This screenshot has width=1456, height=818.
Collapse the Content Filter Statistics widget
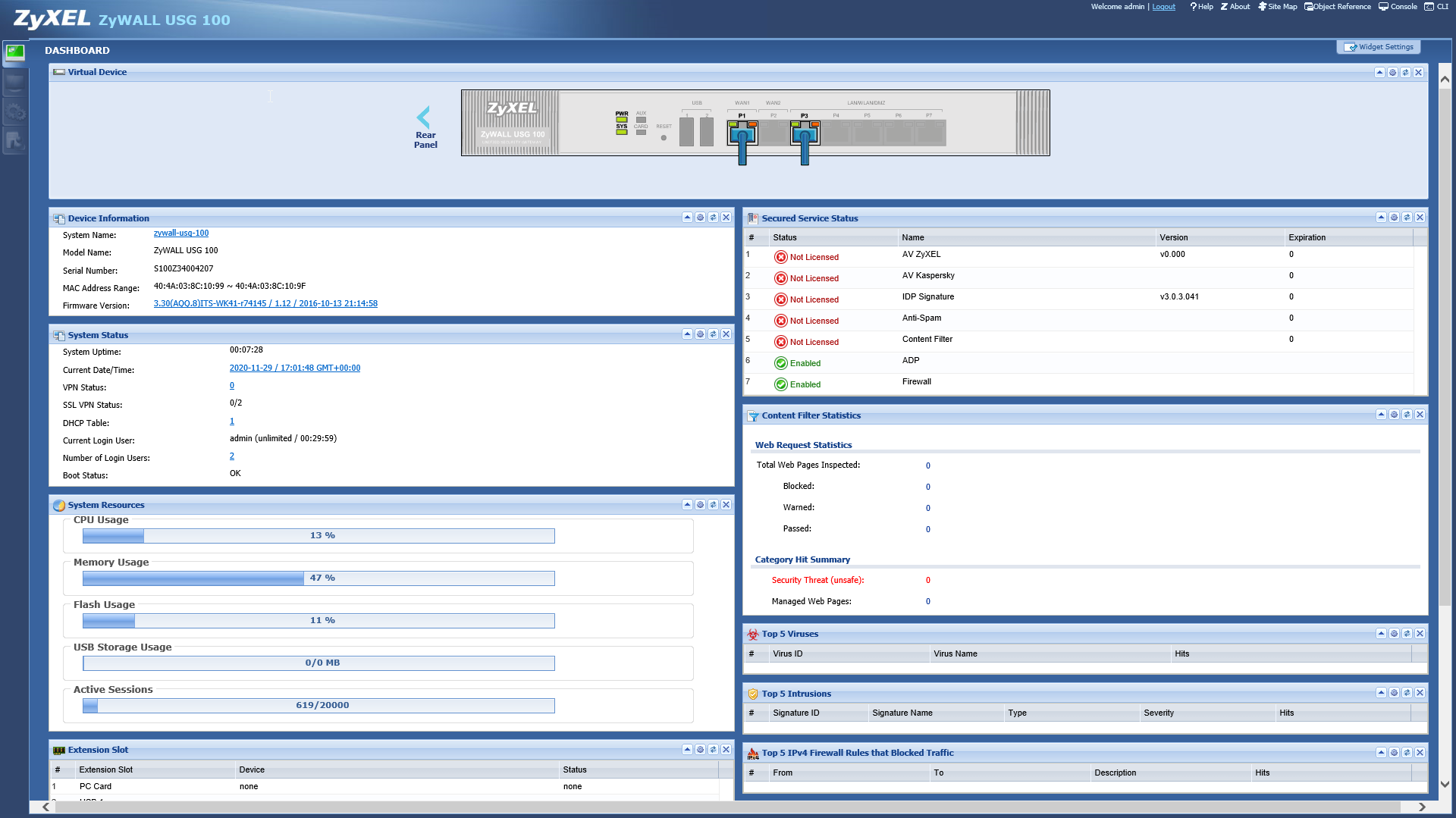click(1381, 415)
